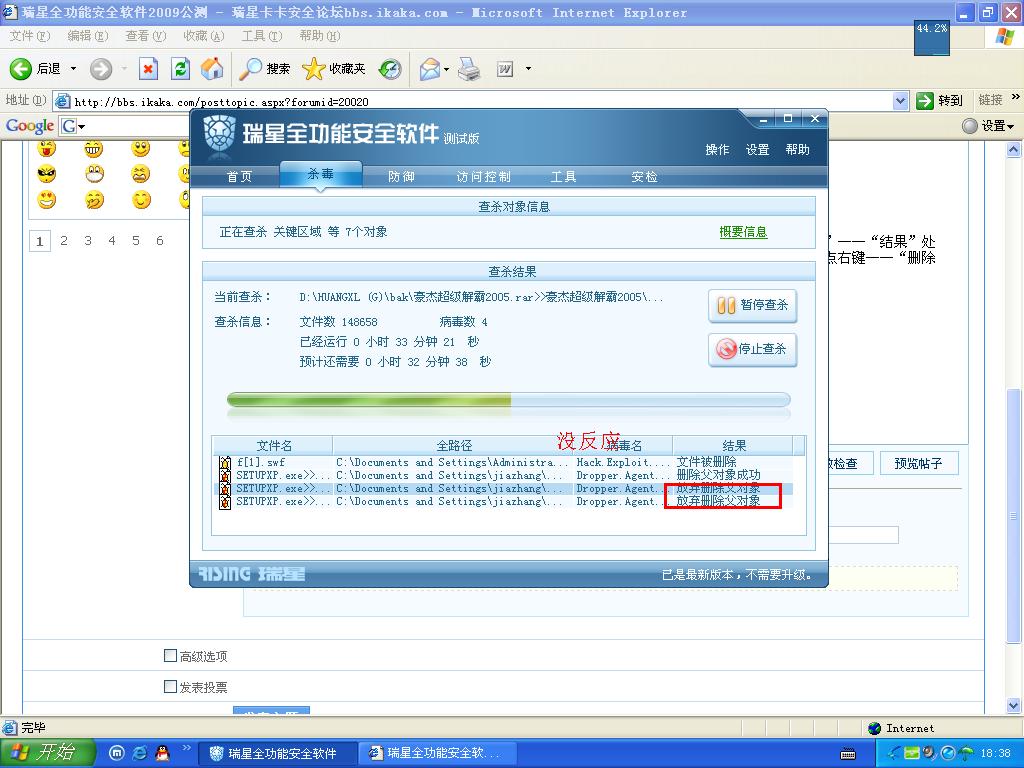Screen dimensions: 1024x768
Task: Switch to the 访问控制 tab
Action: tap(483, 176)
